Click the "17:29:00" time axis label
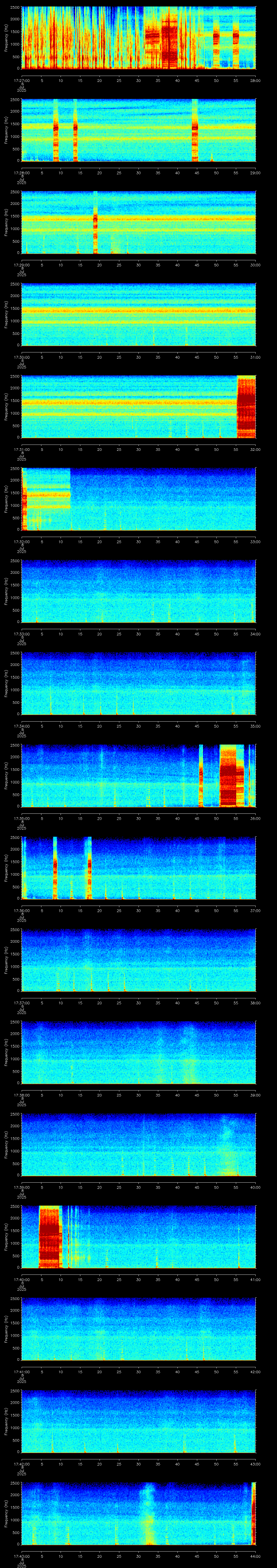The image size is (277, 1568). (21, 265)
